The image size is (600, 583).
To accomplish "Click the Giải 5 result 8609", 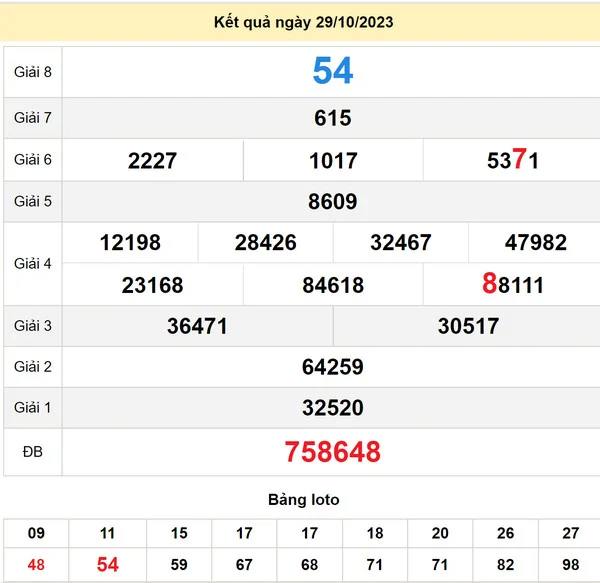I will [332, 202].
